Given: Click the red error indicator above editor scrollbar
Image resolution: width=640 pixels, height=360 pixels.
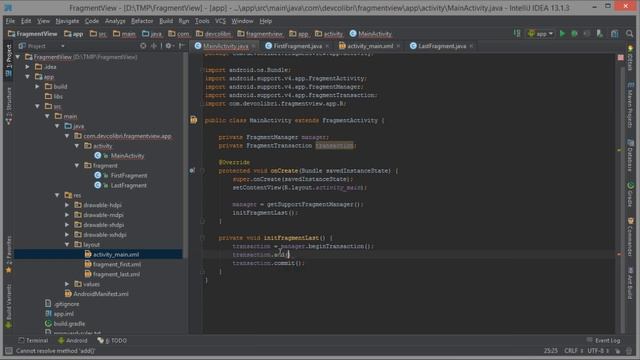Looking at the screenshot, I should [620, 58].
